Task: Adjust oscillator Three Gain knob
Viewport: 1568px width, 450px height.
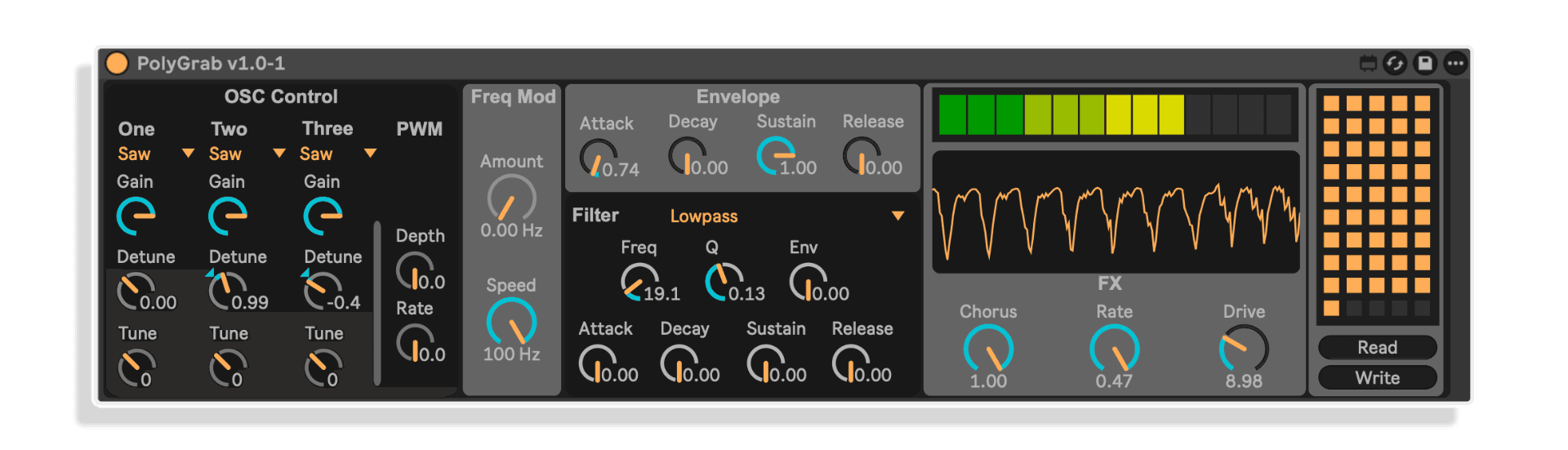Action: (323, 216)
